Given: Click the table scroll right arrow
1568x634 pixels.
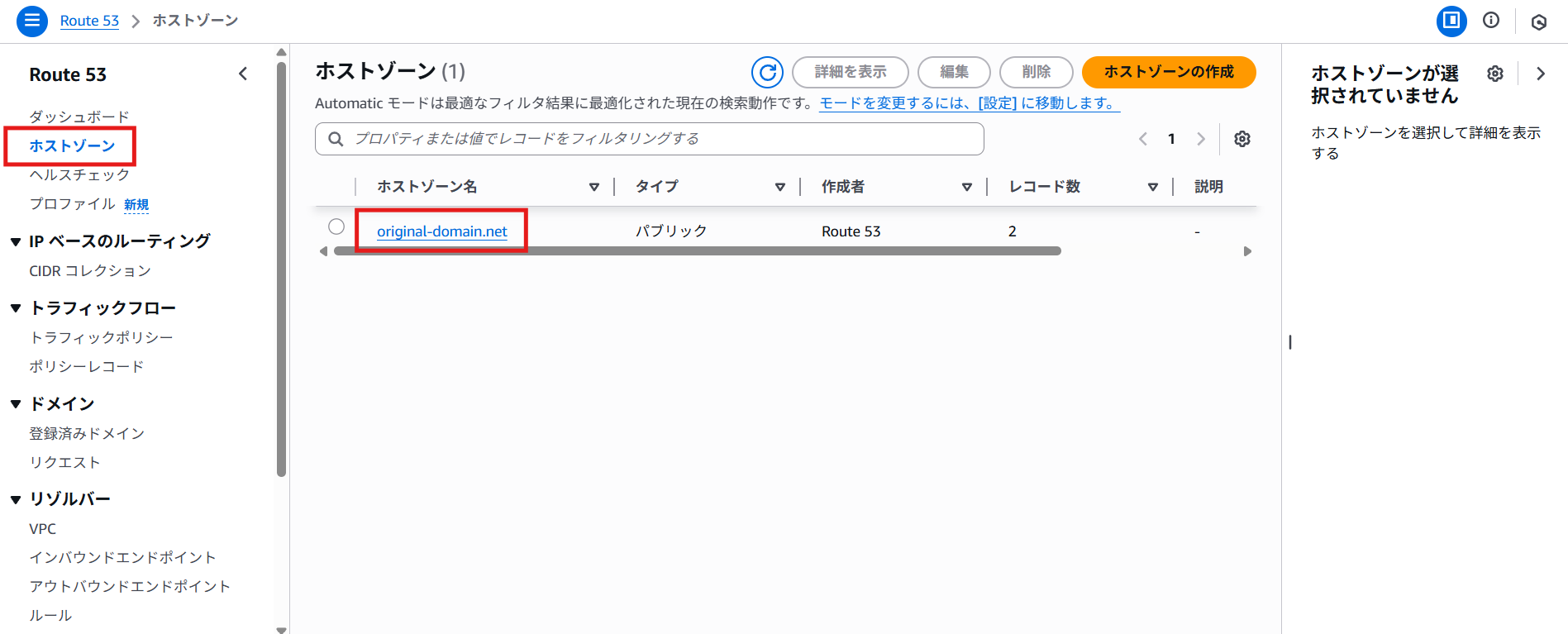Looking at the screenshot, I should pos(1247,251).
